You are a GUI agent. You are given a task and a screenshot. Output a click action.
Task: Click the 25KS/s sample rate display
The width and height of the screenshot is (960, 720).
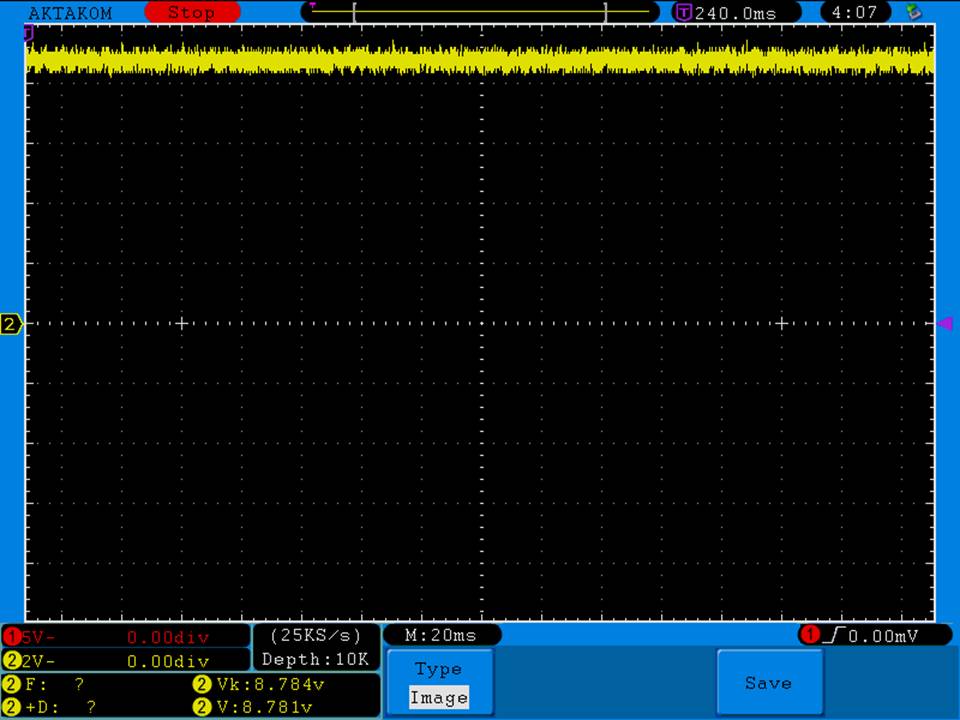(316, 636)
